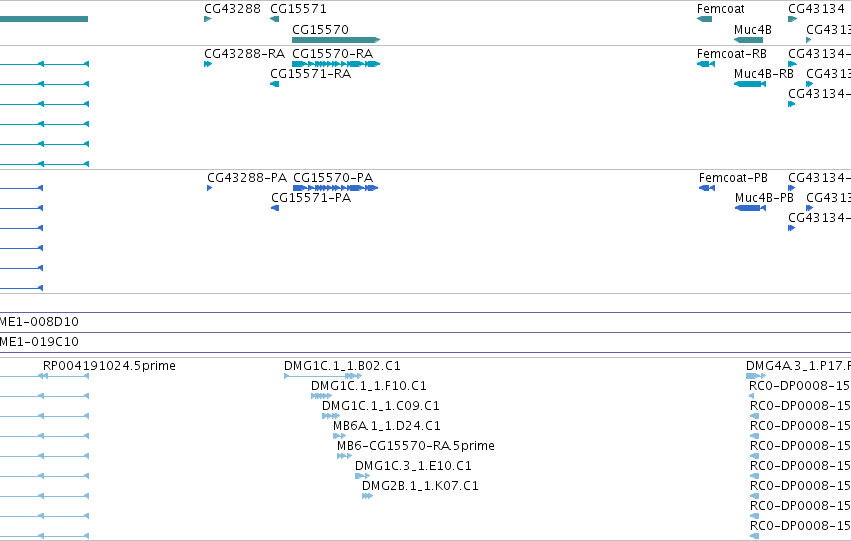The height and width of the screenshot is (541, 851).
Task: Select the CG15570 gene bar
Action: pyautogui.click(x=336, y=40)
